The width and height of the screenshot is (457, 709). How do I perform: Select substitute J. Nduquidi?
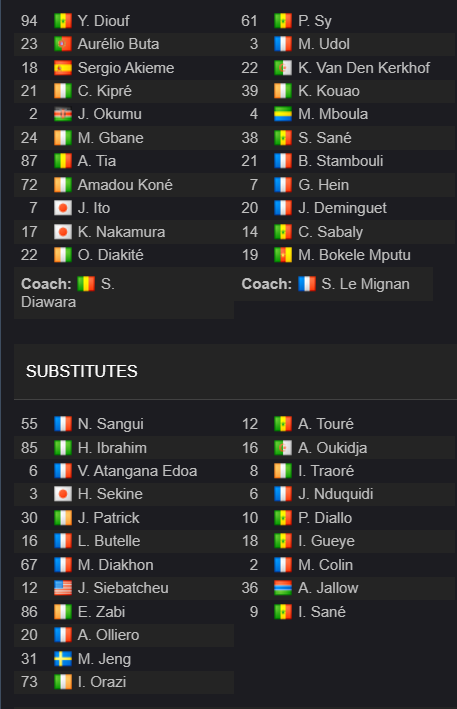336,494
